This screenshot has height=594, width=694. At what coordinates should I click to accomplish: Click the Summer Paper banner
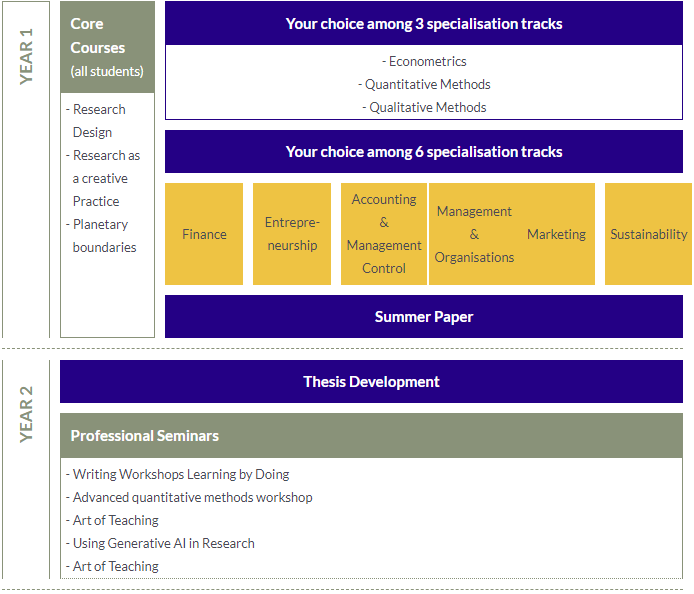(423, 317)
